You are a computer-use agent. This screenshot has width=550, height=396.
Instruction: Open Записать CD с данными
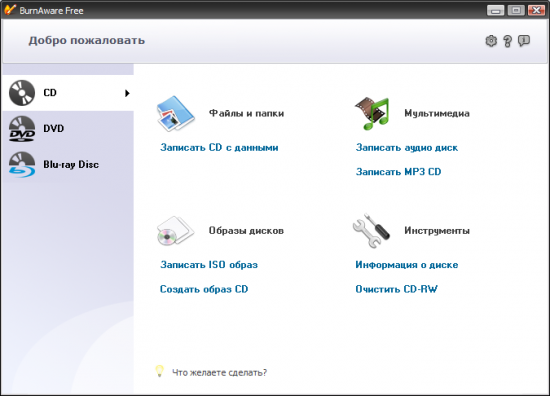[219, 148]
